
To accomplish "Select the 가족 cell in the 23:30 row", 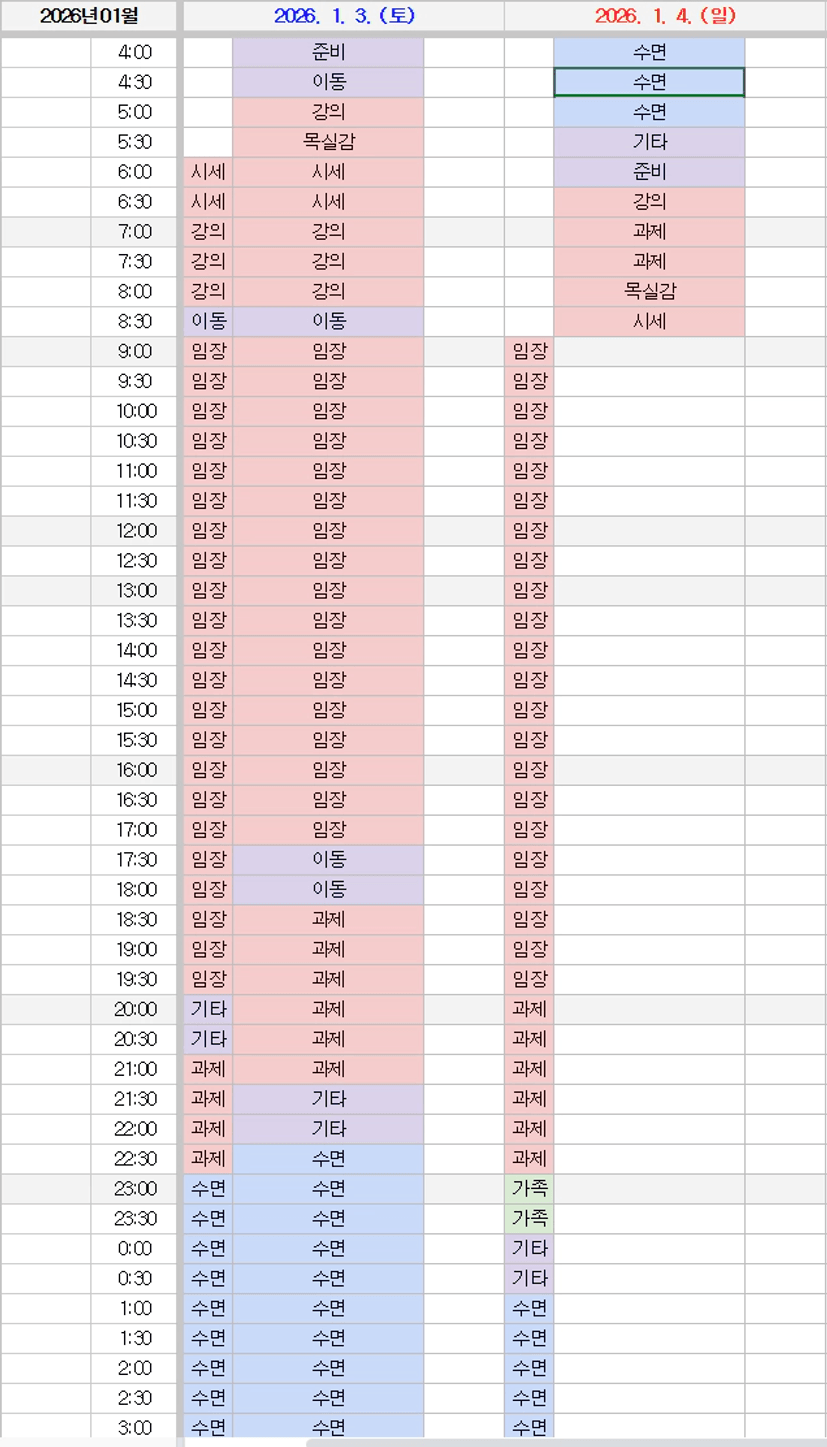I will coord(529,1219).
